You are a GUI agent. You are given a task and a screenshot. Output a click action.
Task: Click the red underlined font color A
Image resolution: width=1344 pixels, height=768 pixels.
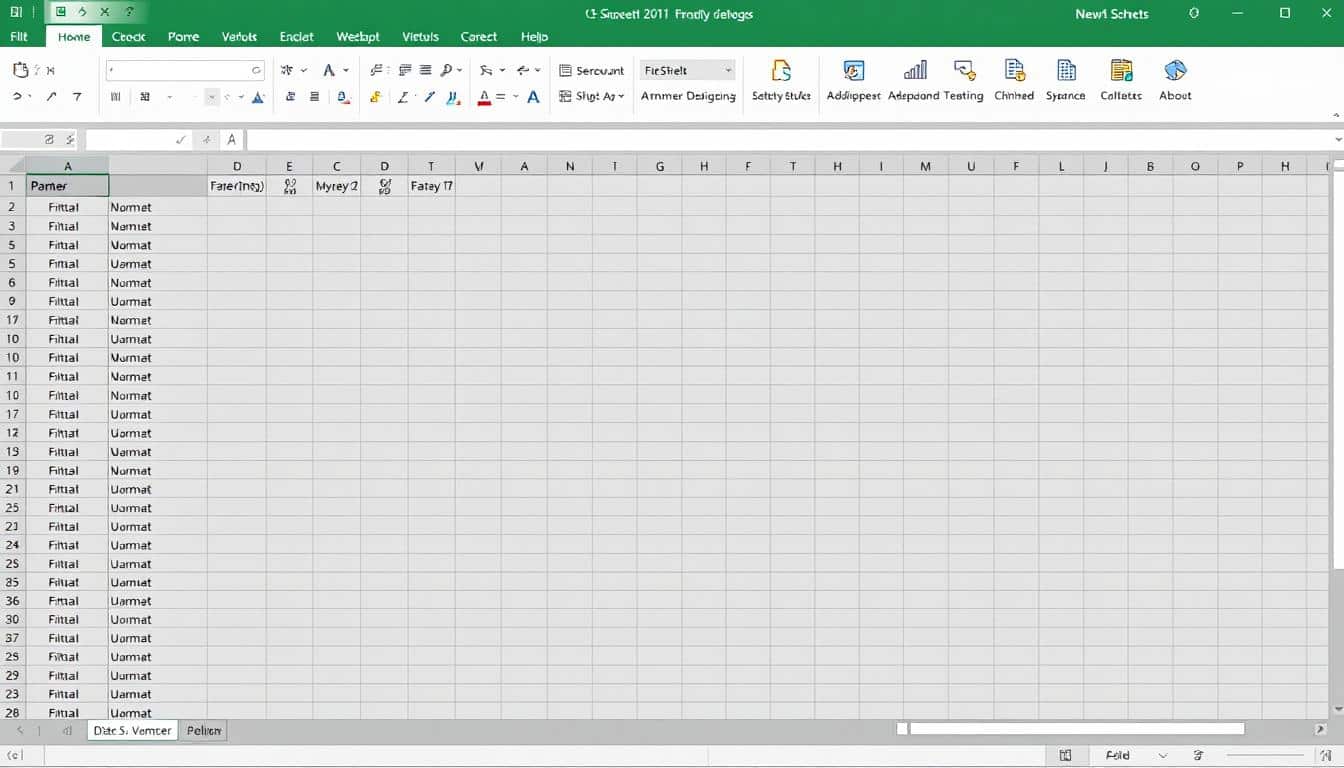(484, 97)
